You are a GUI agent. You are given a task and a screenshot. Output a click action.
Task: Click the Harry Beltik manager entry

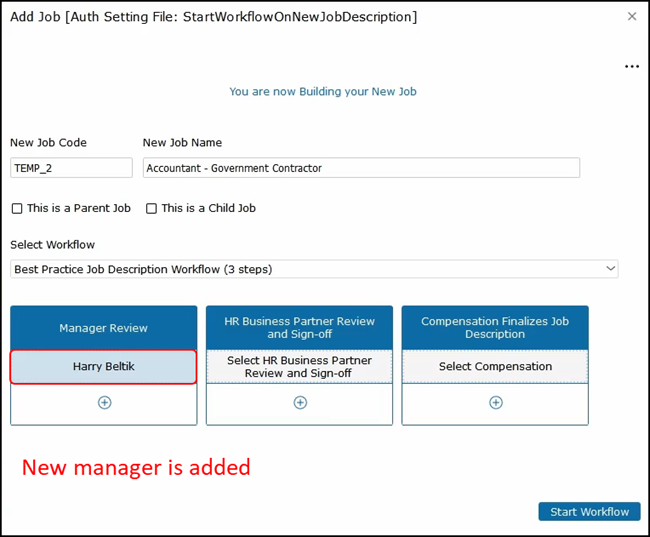click(x=104, y=367)
